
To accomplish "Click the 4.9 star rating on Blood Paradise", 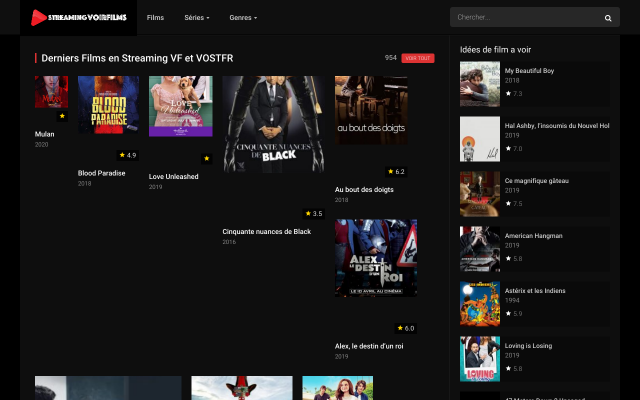I will coord(128,155).
